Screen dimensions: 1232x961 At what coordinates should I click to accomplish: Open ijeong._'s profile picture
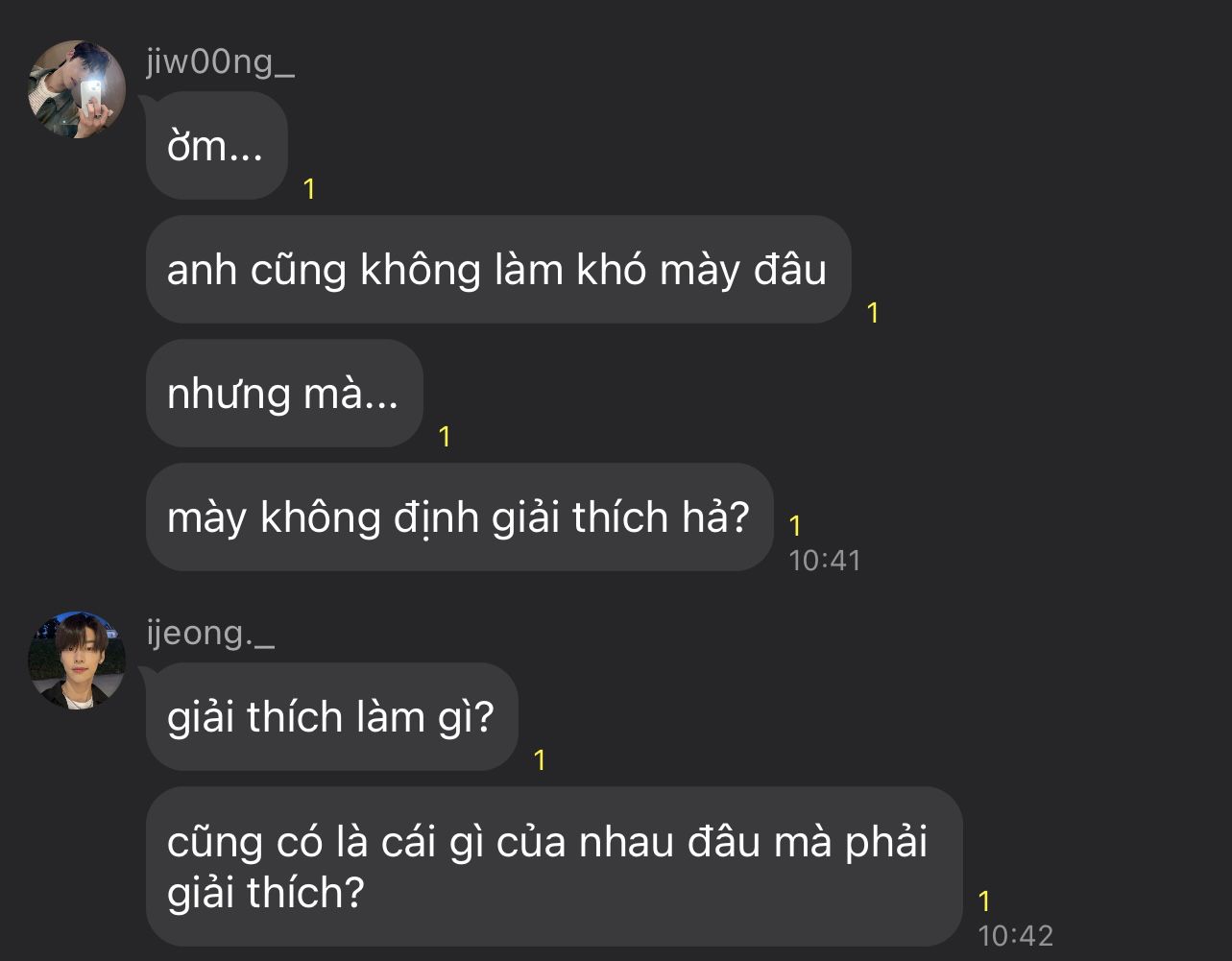(78, 661)
